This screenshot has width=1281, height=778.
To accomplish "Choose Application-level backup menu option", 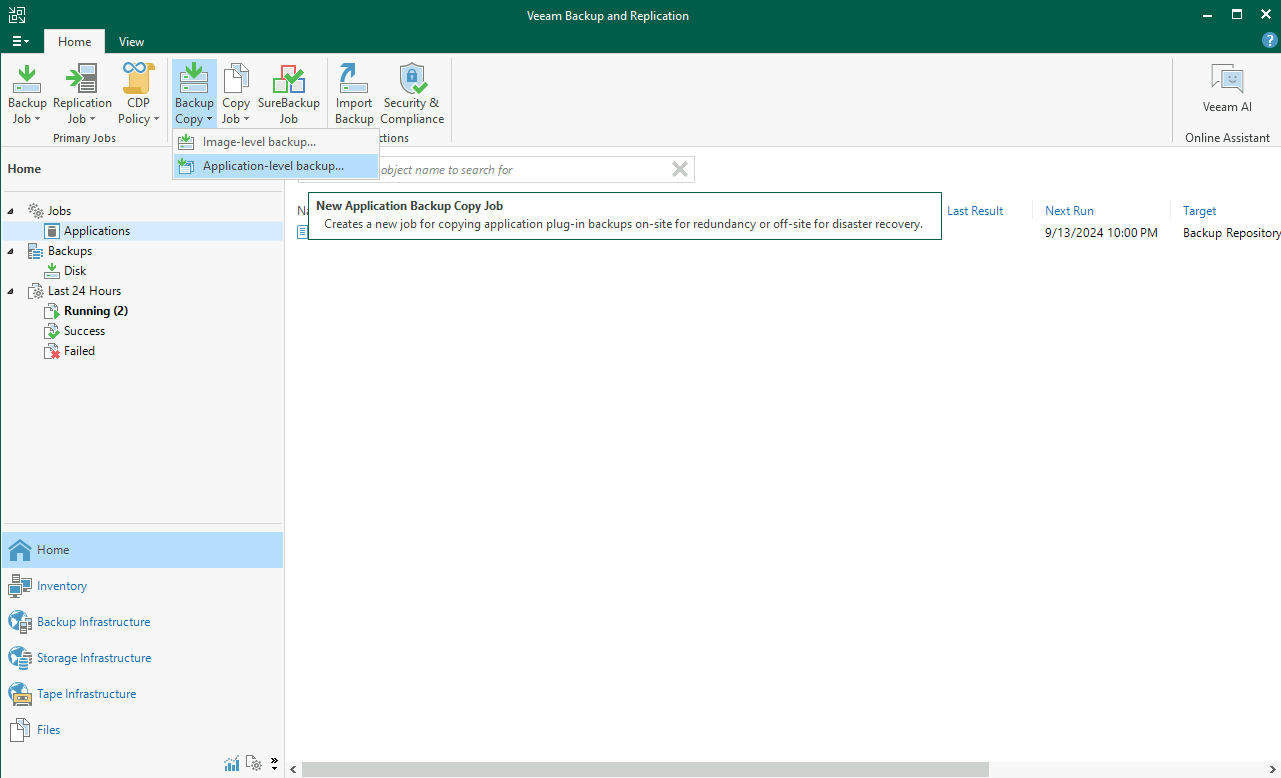I will pyautogui.click(x=273, y=166).
